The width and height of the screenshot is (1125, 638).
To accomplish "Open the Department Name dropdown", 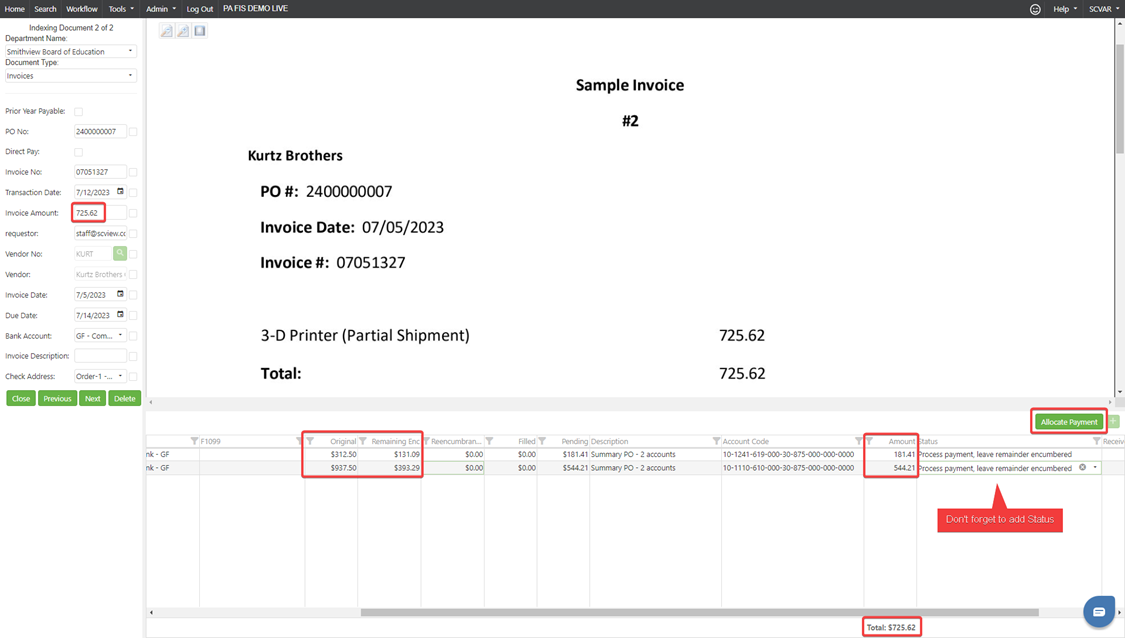I will pyautogui.click(x=70, y=51).
